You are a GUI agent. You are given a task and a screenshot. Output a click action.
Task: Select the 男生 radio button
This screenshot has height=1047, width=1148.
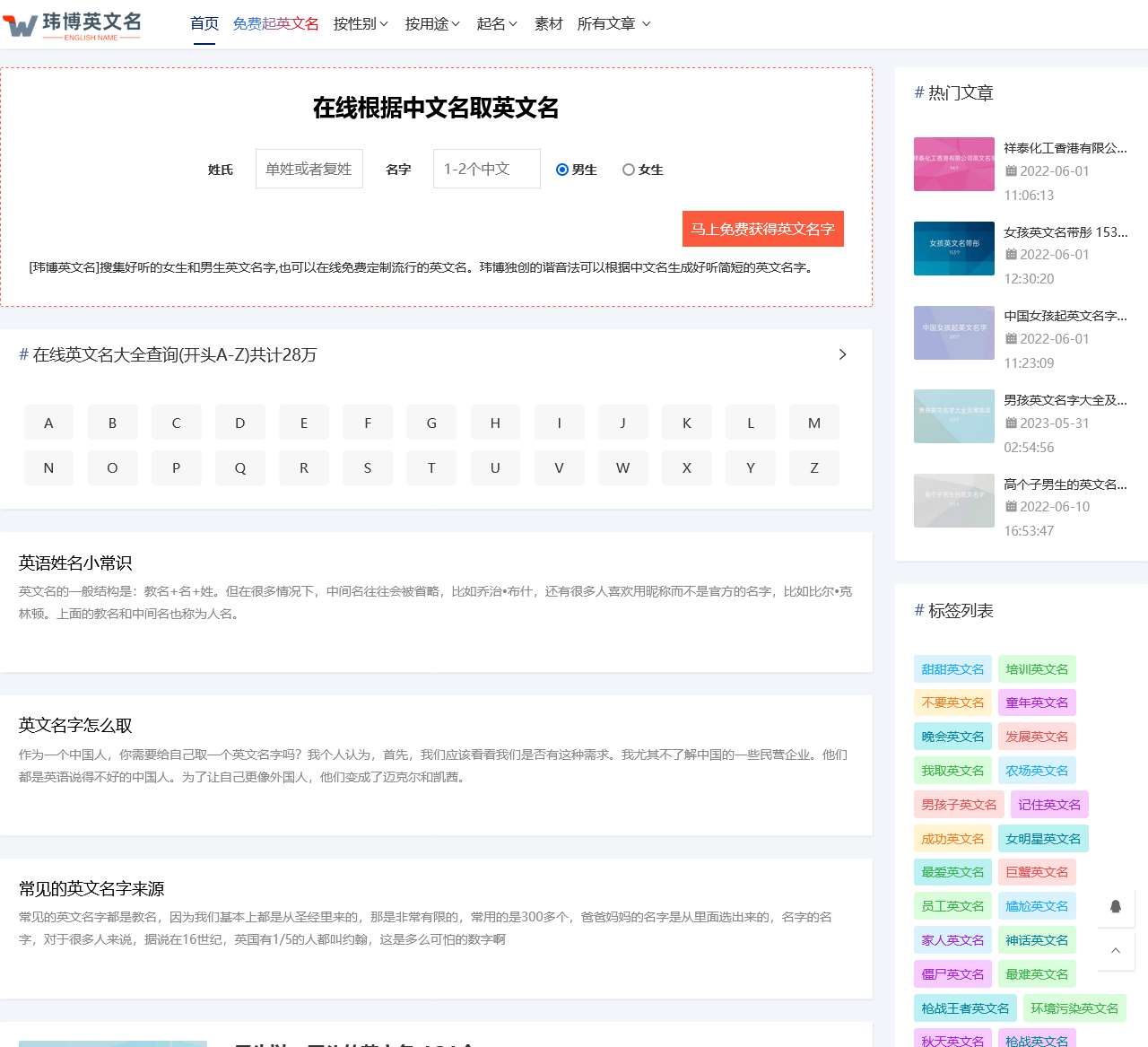coord(562,170)
